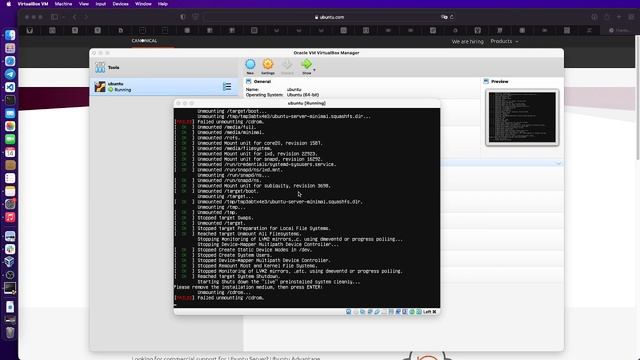Screen dimensions: 640x360
Task: Open the Input menu
Action: click(100, 4)
